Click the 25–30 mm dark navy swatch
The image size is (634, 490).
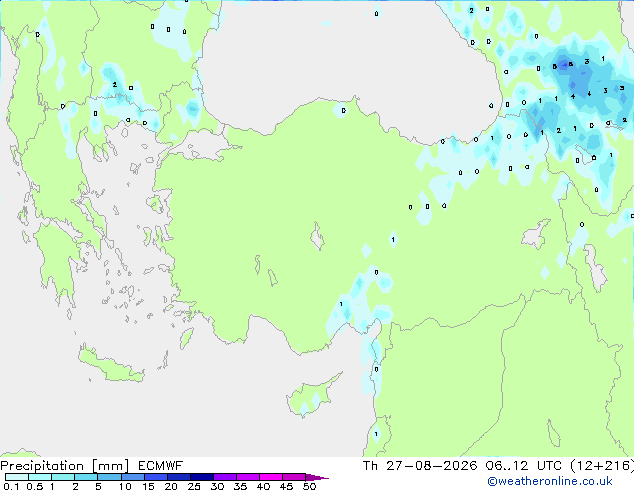tap(201, 477)
